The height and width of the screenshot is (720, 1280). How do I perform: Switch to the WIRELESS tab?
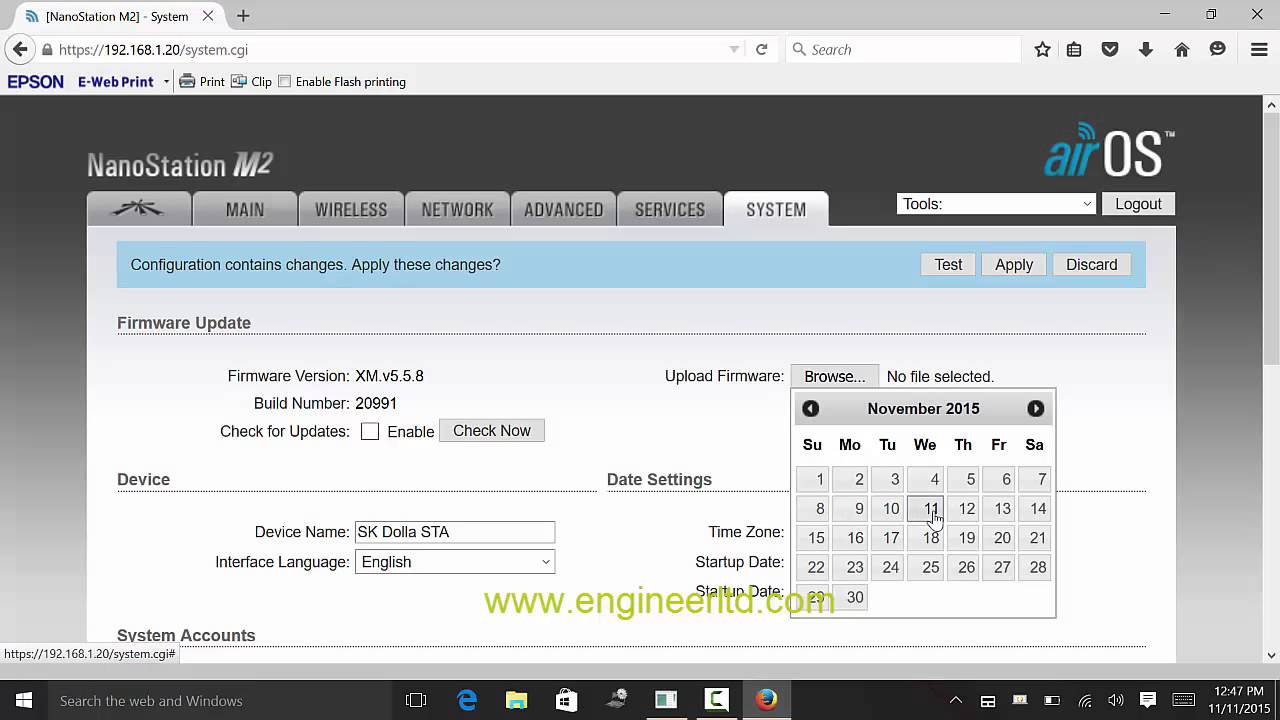pyautogui.click(x=351, y=209)
